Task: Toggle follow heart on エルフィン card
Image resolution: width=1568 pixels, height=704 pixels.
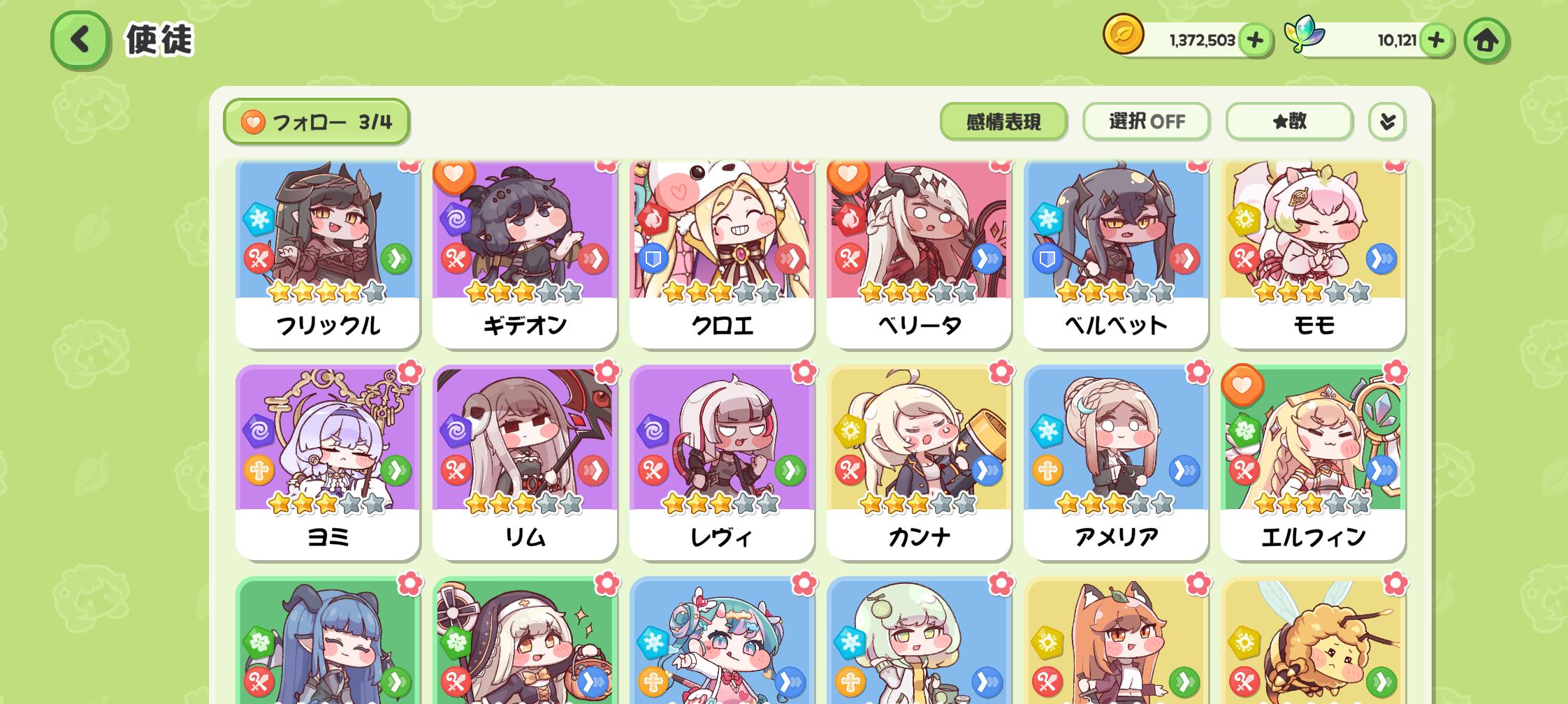Action: (x=1242, y=385)
